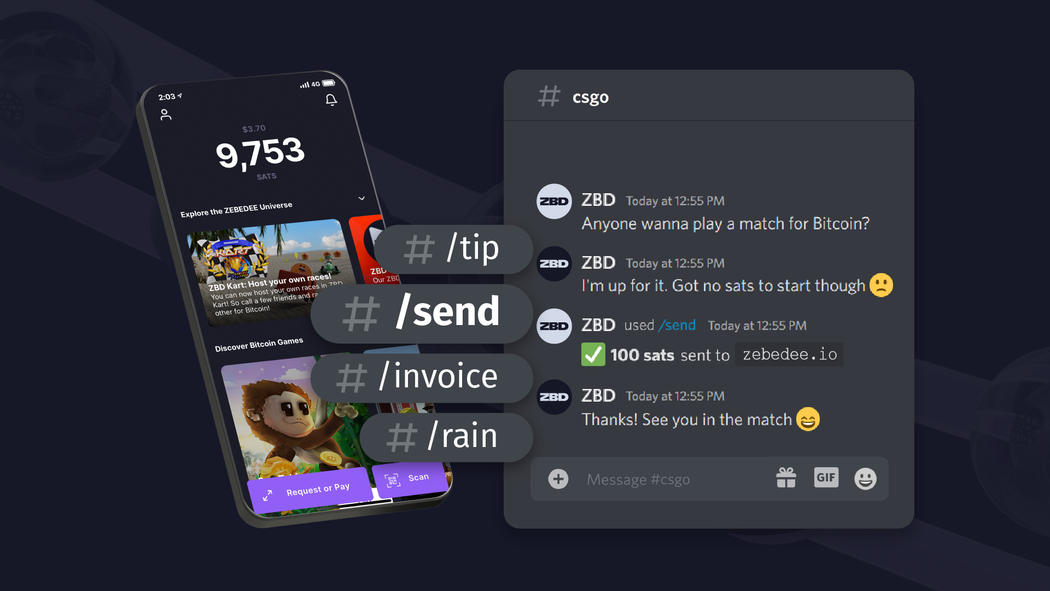Screen dimensions: 1050x591
Task: Open the emoji picker smiley icon
Action: [865, 479]
